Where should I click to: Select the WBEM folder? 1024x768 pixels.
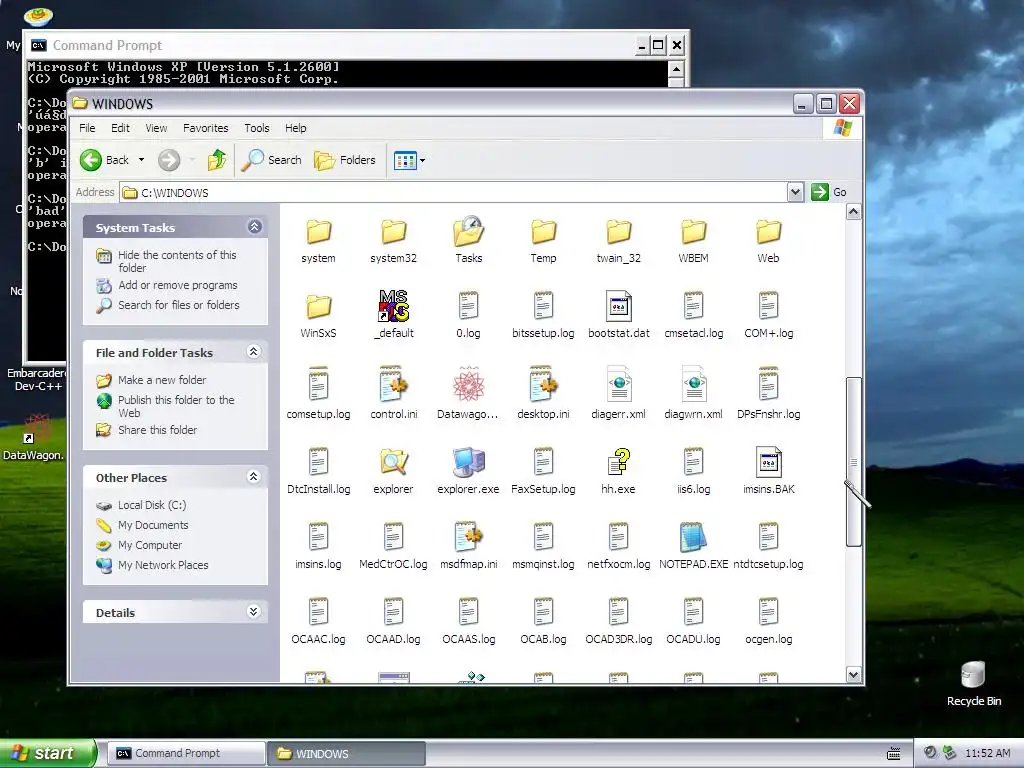[694, 232]
